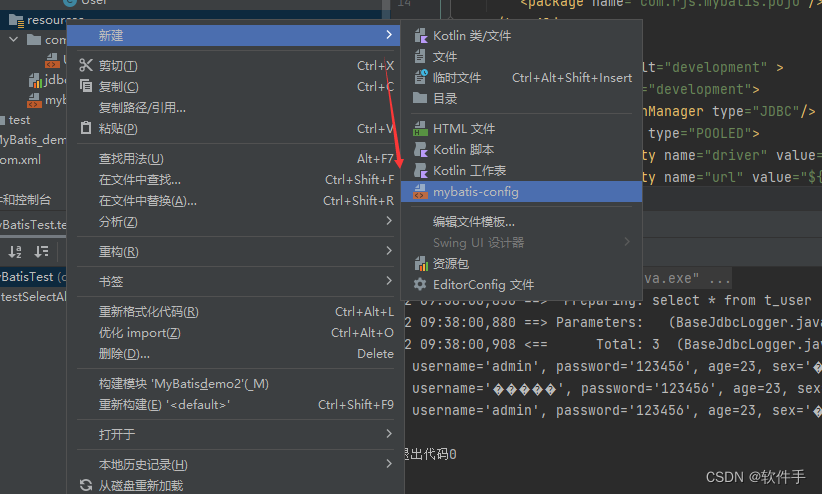Select 删除(D)... menu entry

[x=236, y=353]
